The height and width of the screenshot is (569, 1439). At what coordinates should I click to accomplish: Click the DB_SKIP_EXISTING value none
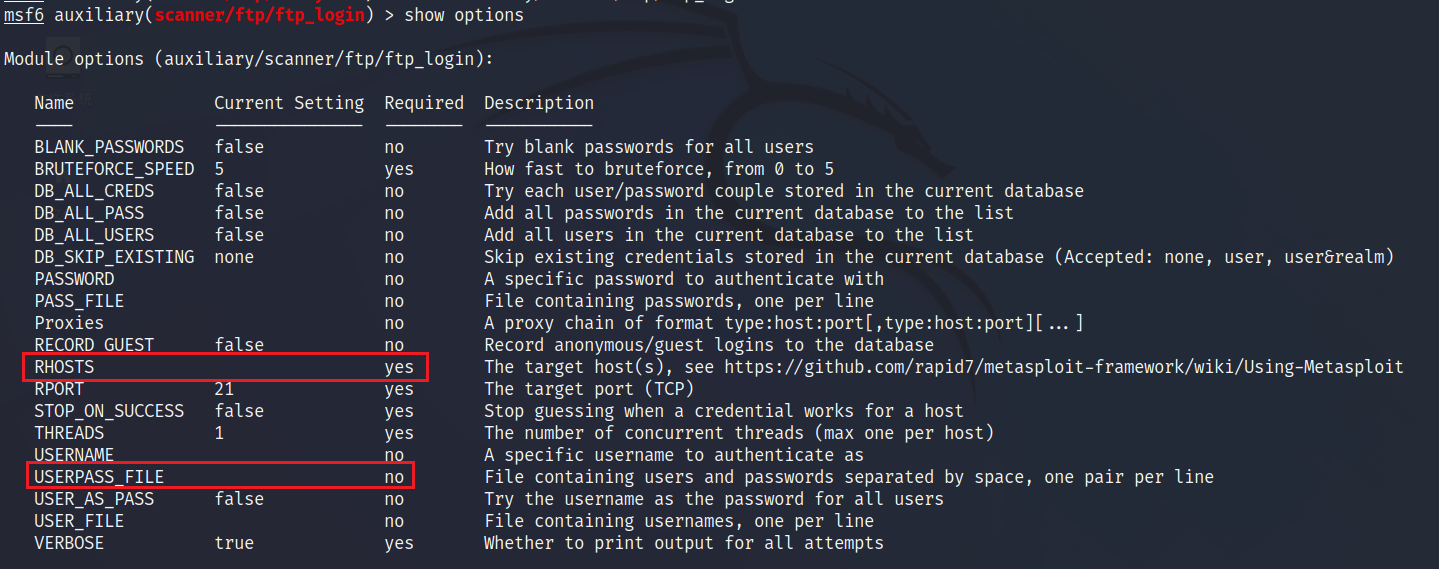(x=234, y=257)
